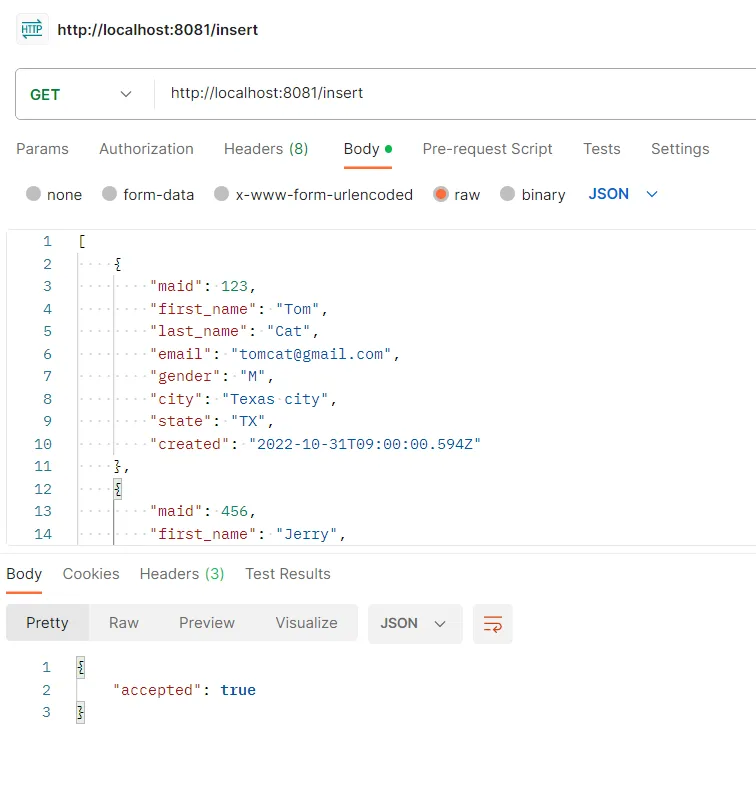Image resolution: width=756 pixels, height=785 pixels.
Task: Select the Pretty response view
Action: pos(48,623)
